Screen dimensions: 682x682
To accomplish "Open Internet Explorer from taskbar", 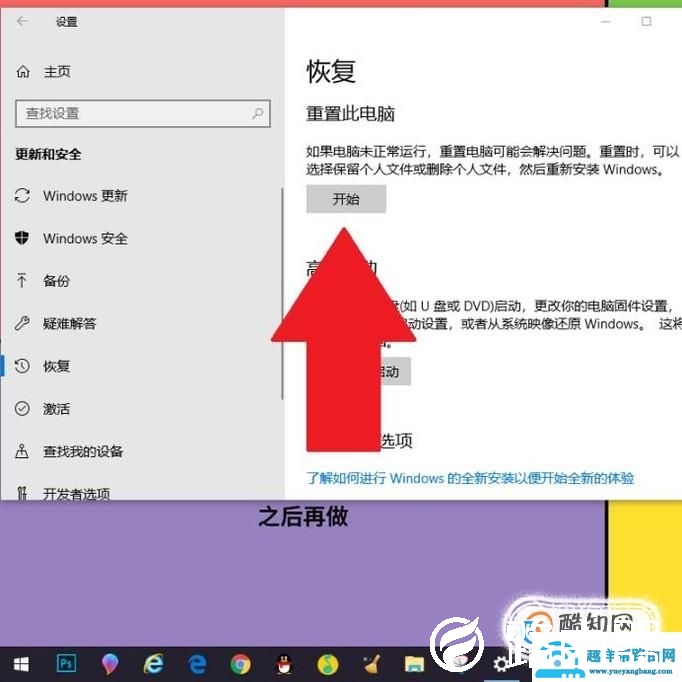I will point(154,664).
